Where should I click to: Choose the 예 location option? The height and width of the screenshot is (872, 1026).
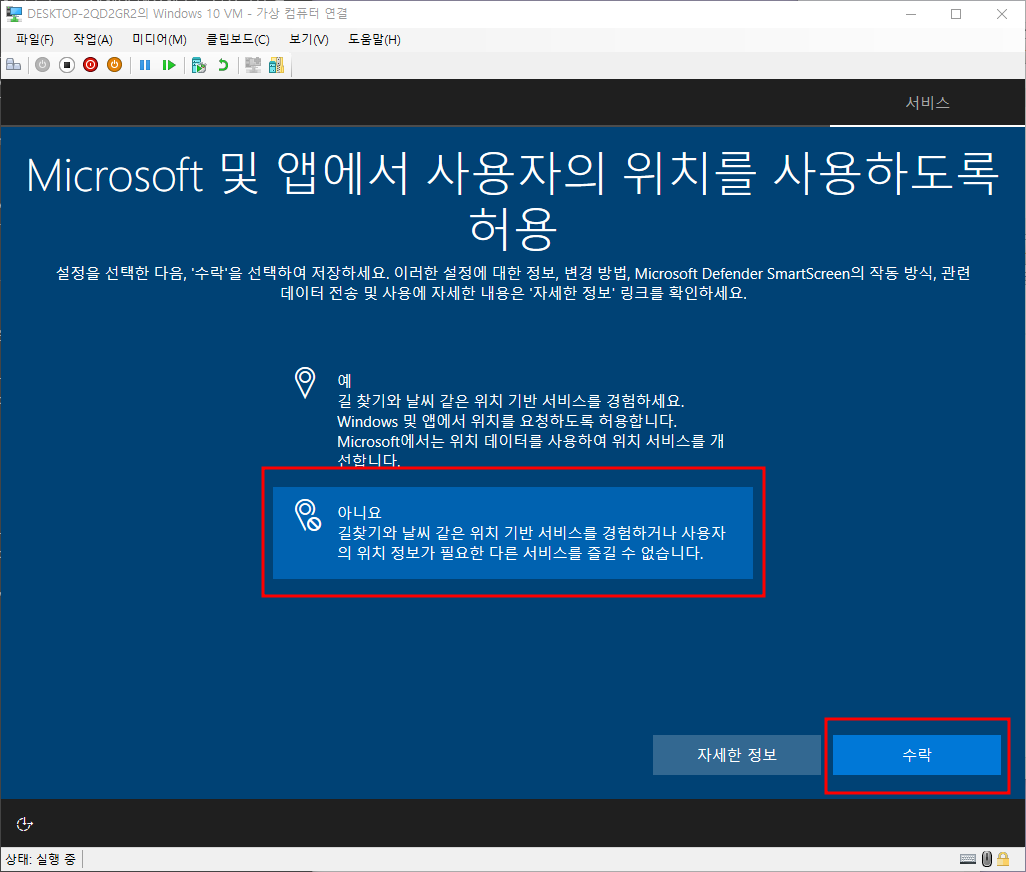512,419
